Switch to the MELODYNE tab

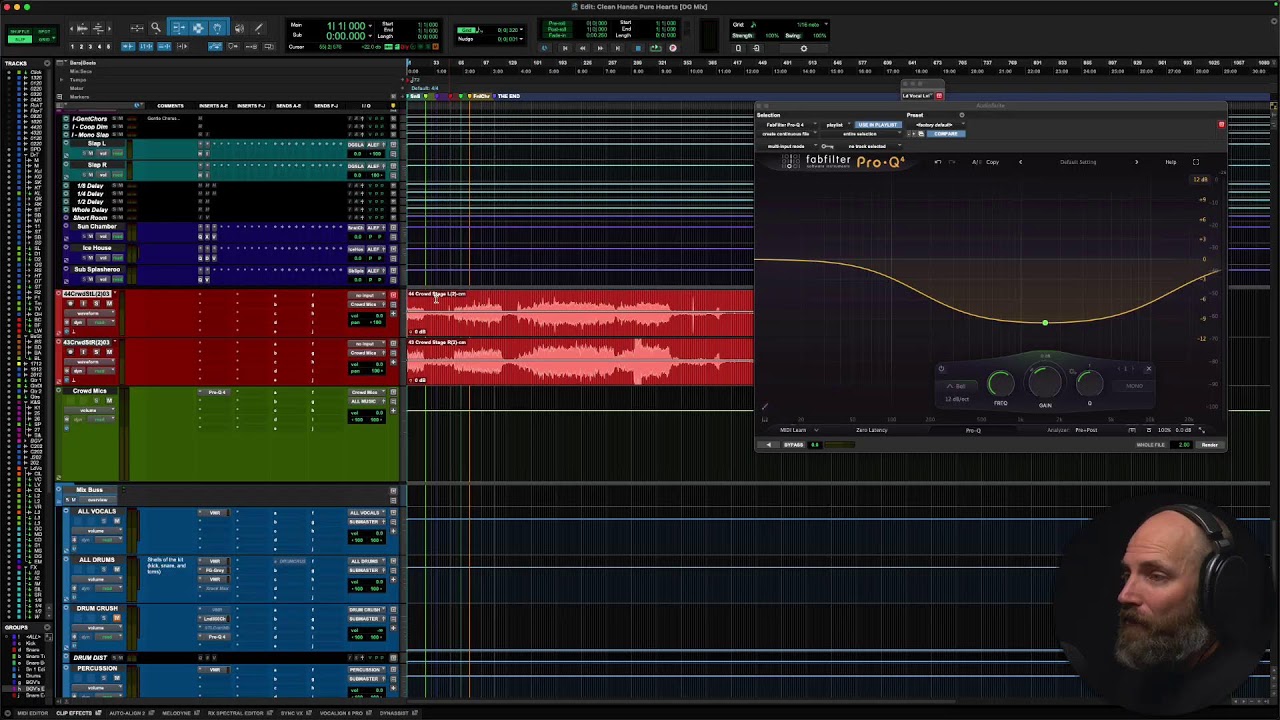point(176,713)
